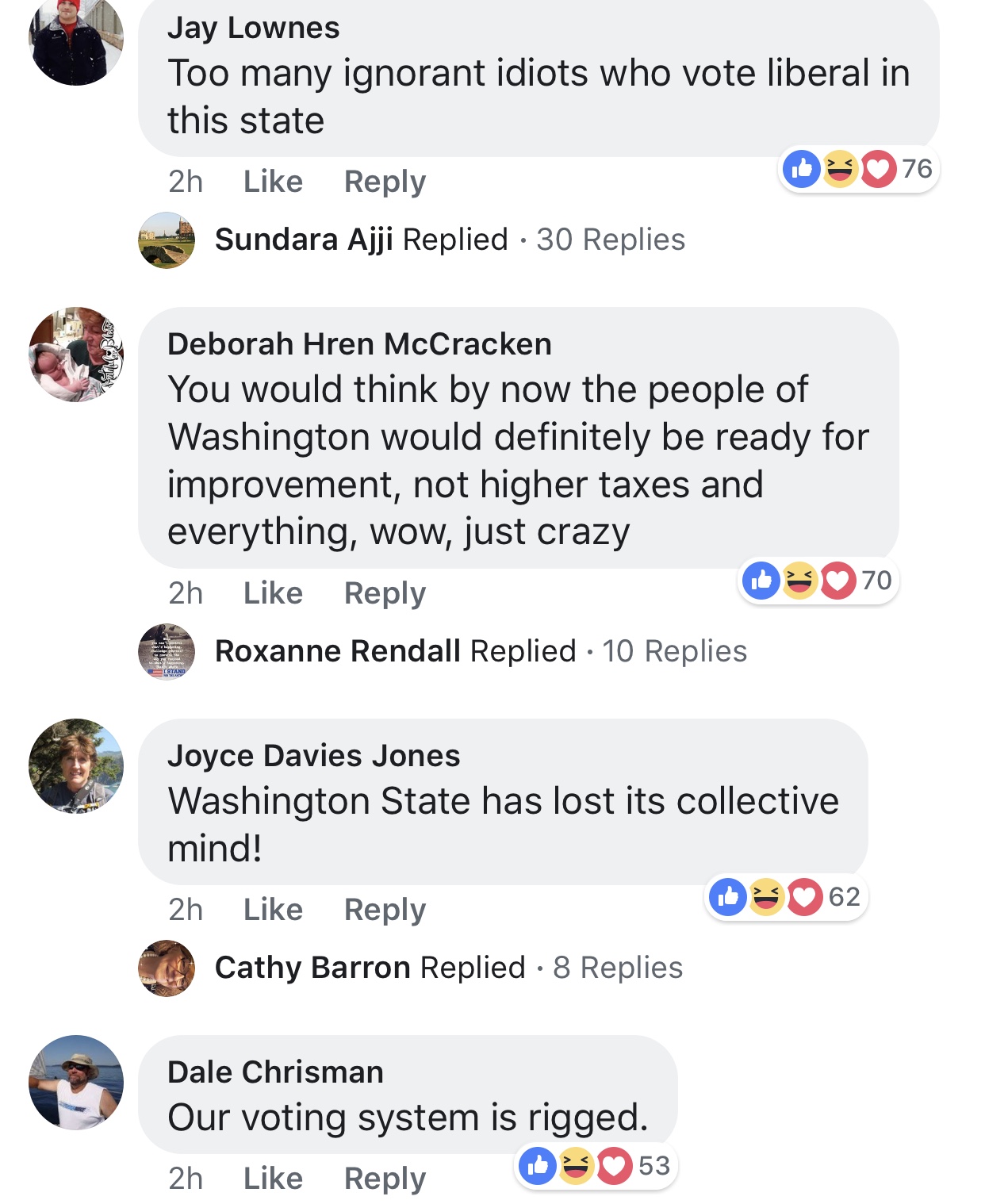Tap Dale Chrisman's avatar photo
Viewport: 985px width, 1204px height.
tap(76, 1082)
